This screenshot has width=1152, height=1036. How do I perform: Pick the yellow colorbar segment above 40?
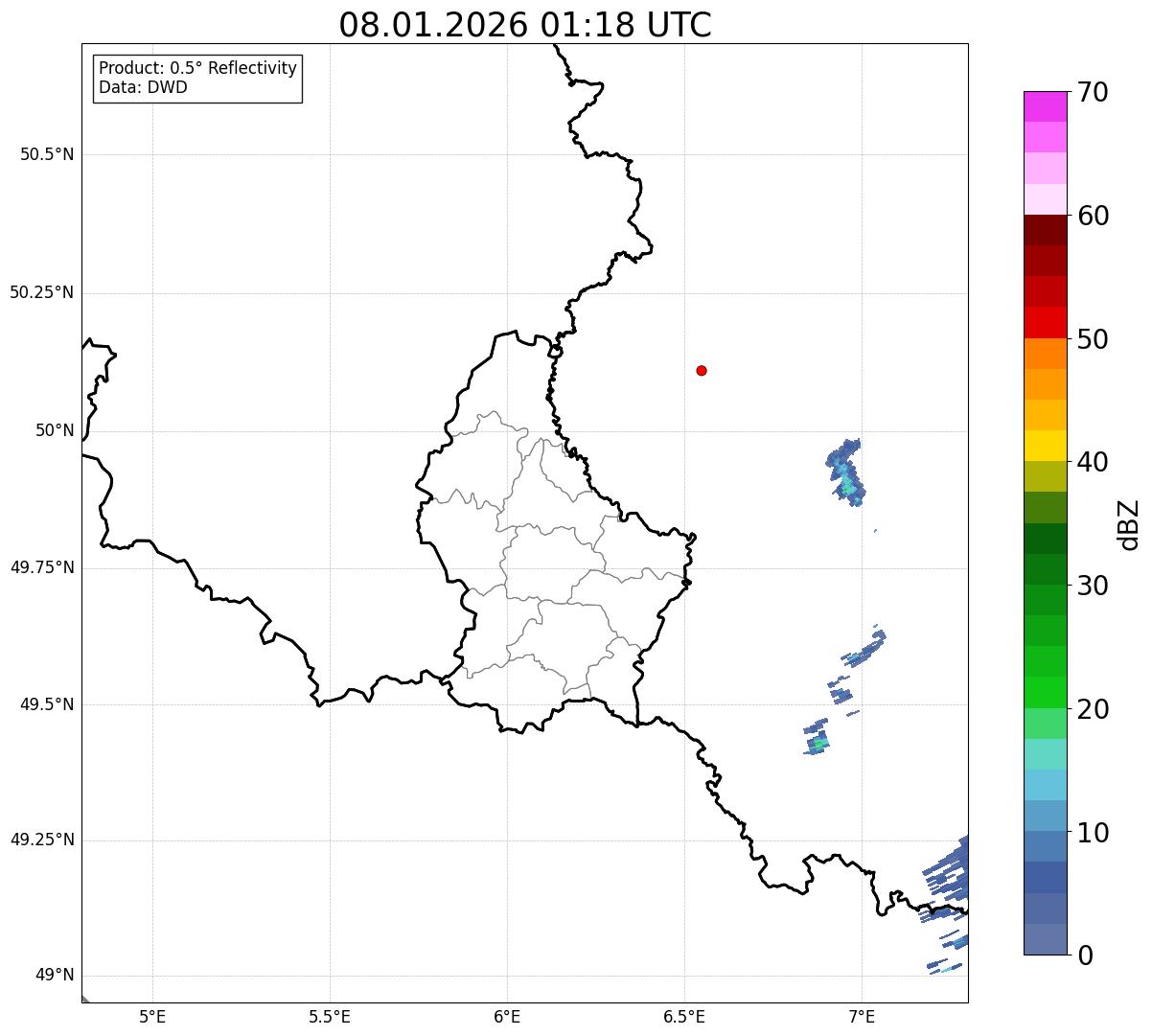pos(1045,446)
